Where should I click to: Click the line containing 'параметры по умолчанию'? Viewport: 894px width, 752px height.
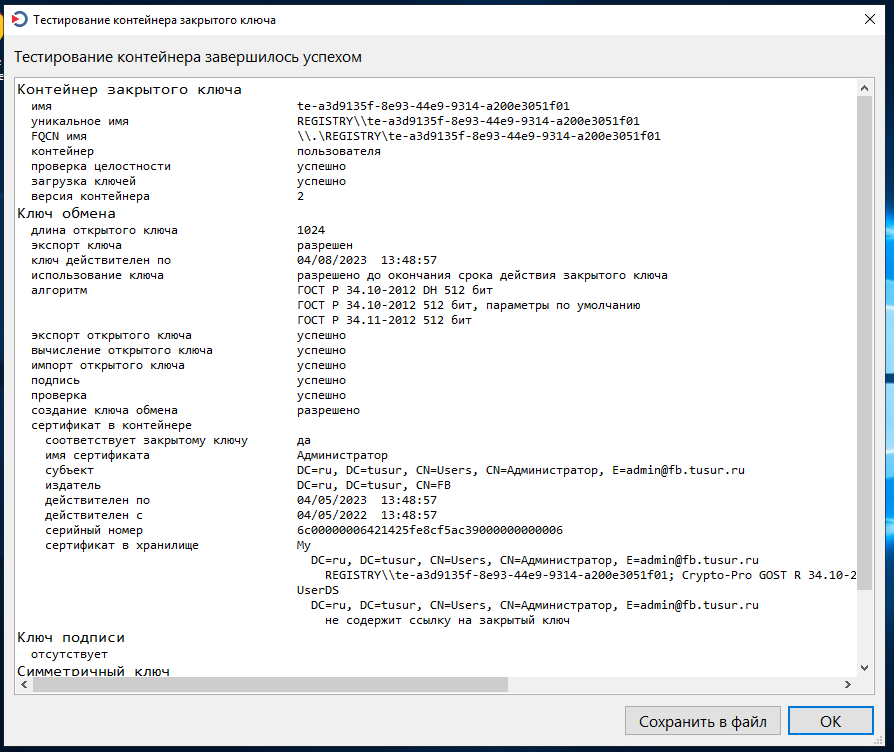tap(469, 305)
